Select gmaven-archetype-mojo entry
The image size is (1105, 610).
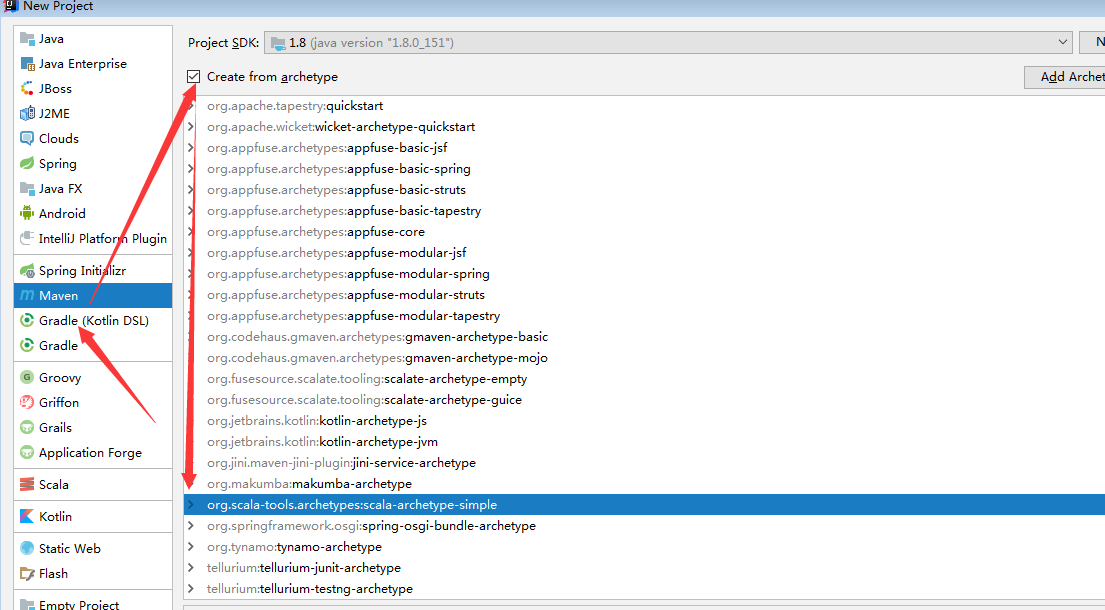coord(377,358)
